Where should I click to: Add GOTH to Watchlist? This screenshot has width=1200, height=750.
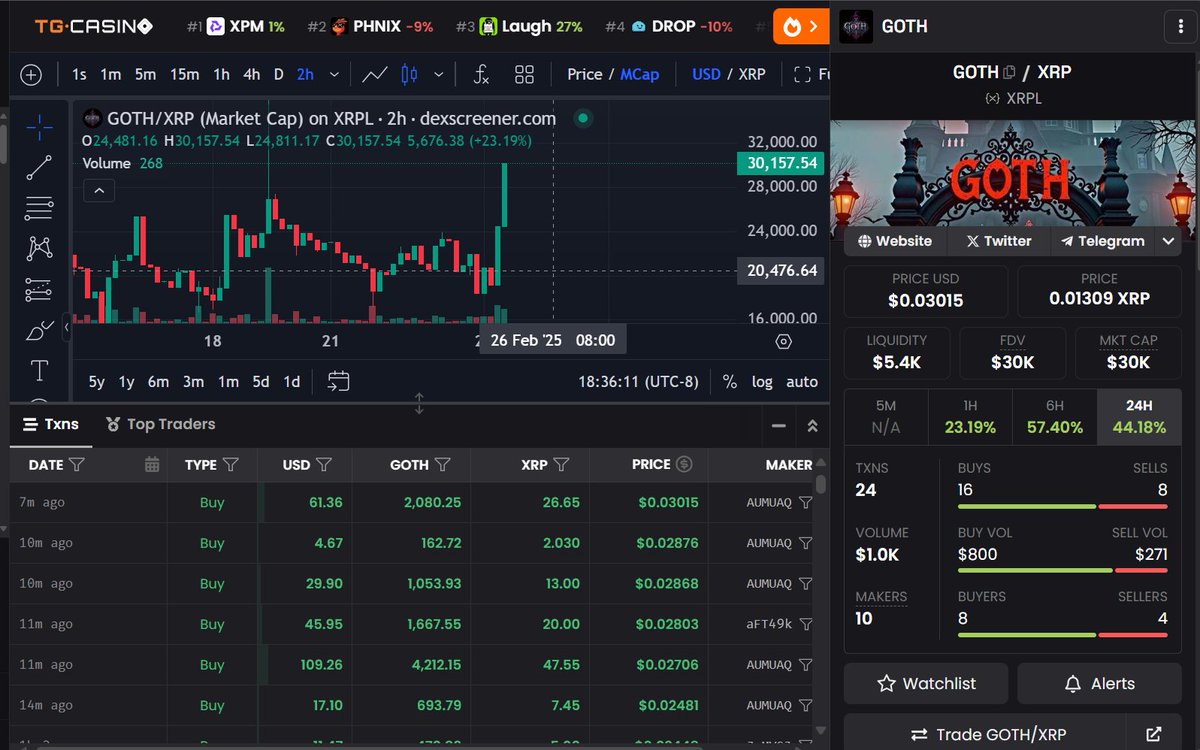926,684
